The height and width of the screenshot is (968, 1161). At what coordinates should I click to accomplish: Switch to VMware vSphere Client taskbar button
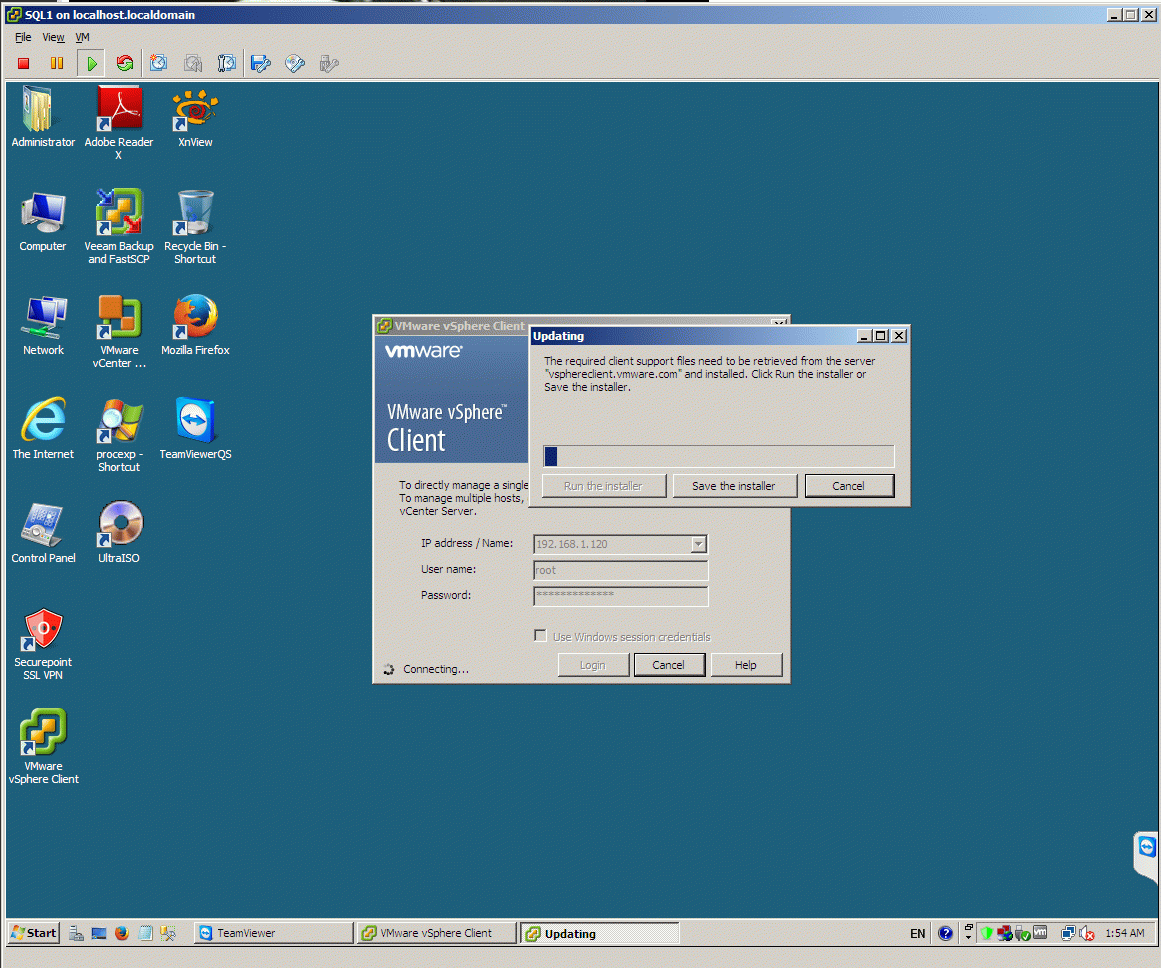click(x=436, y=933)
